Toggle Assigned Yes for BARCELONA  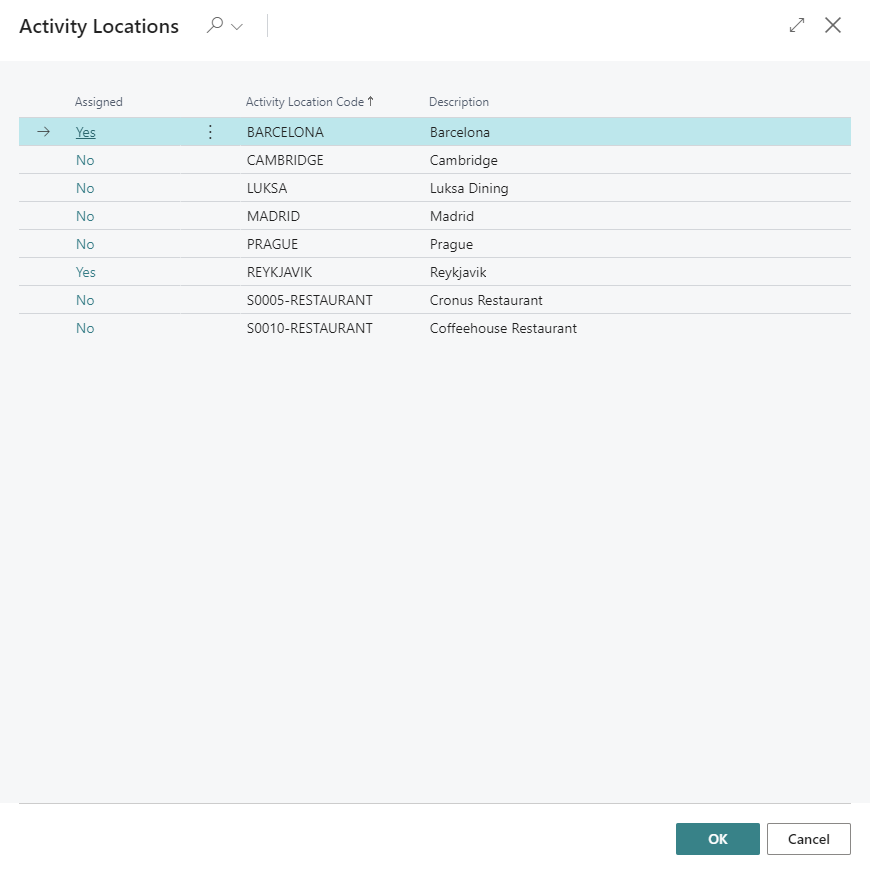coord(86,132)
